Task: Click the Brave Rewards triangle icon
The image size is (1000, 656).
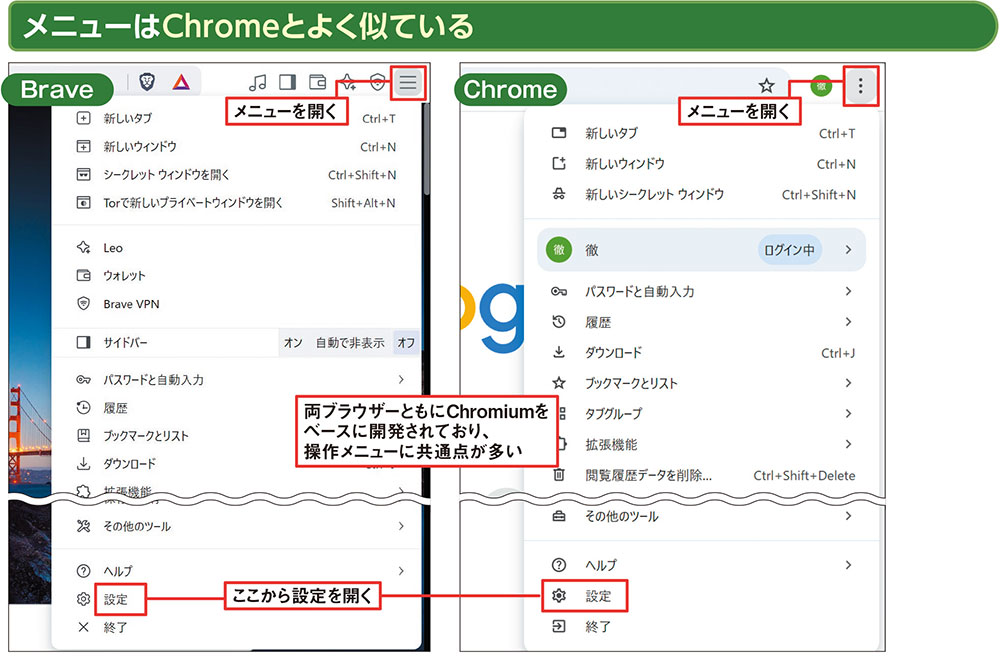Action: tap(180, 83)
